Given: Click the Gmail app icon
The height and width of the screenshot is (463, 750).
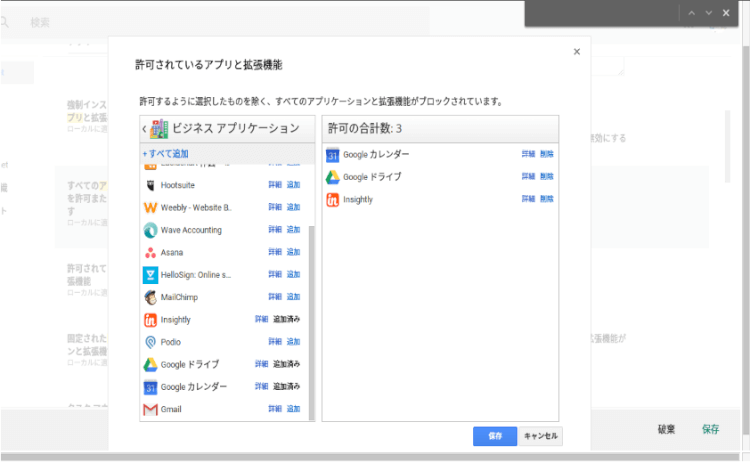Looking at the screenshot, I should point(150,409).
